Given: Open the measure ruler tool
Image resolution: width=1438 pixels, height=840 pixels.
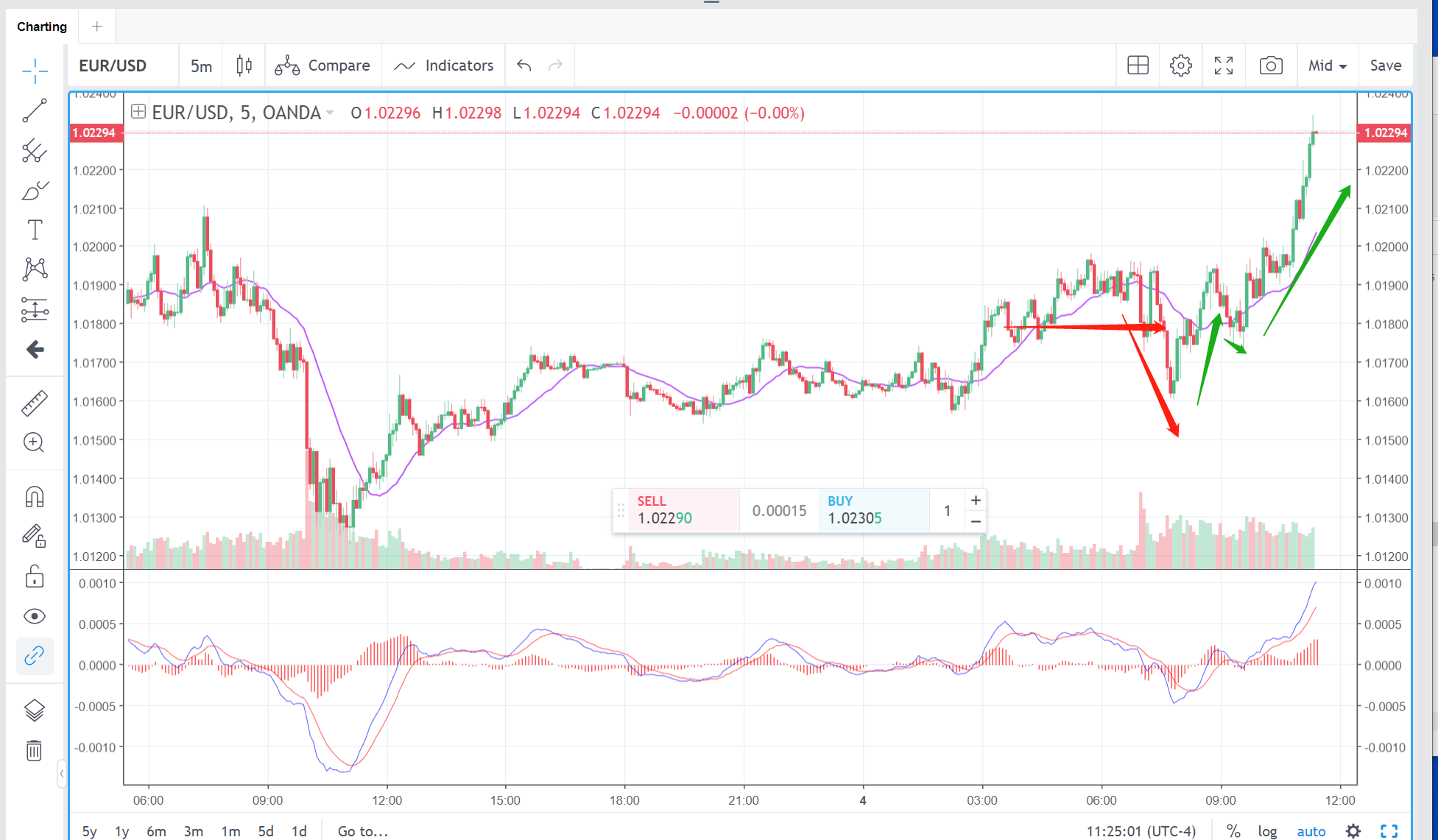Looking at the screenshot, I should [x=35, y=403].
